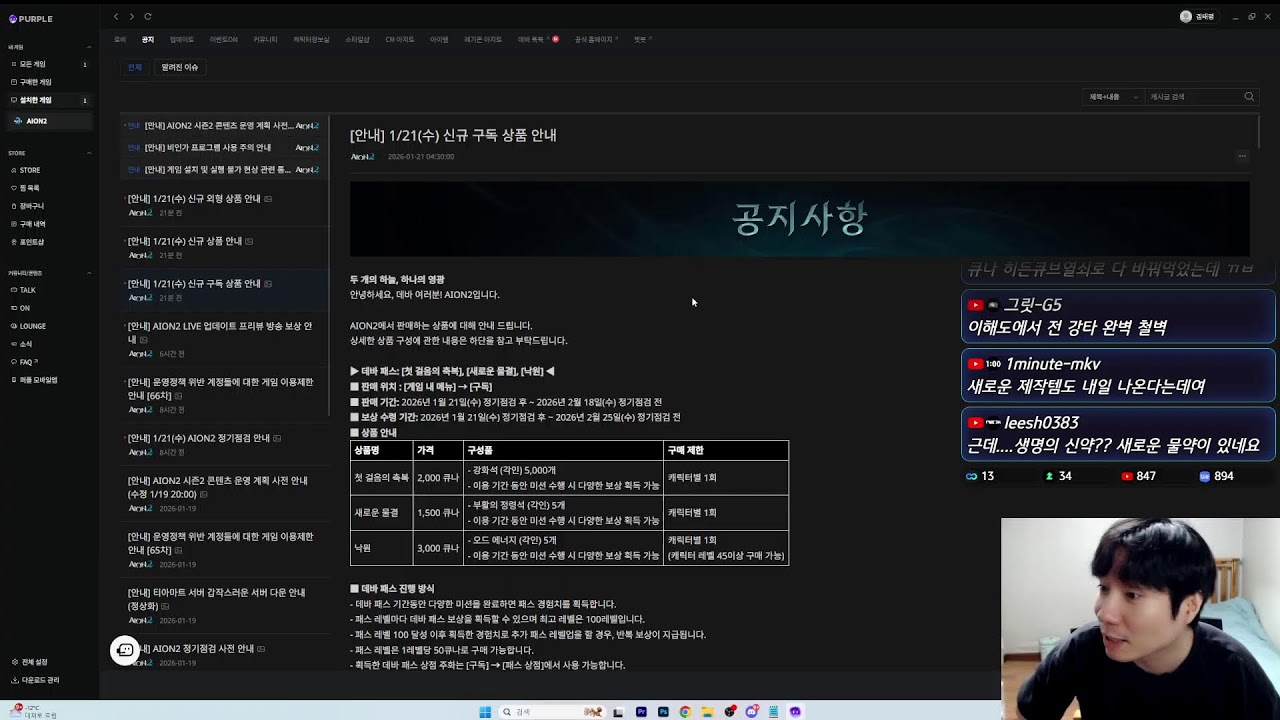Select the 알려진 이슈 filter button
Screen dimensions: 1280x720
[x=180, y=67]
